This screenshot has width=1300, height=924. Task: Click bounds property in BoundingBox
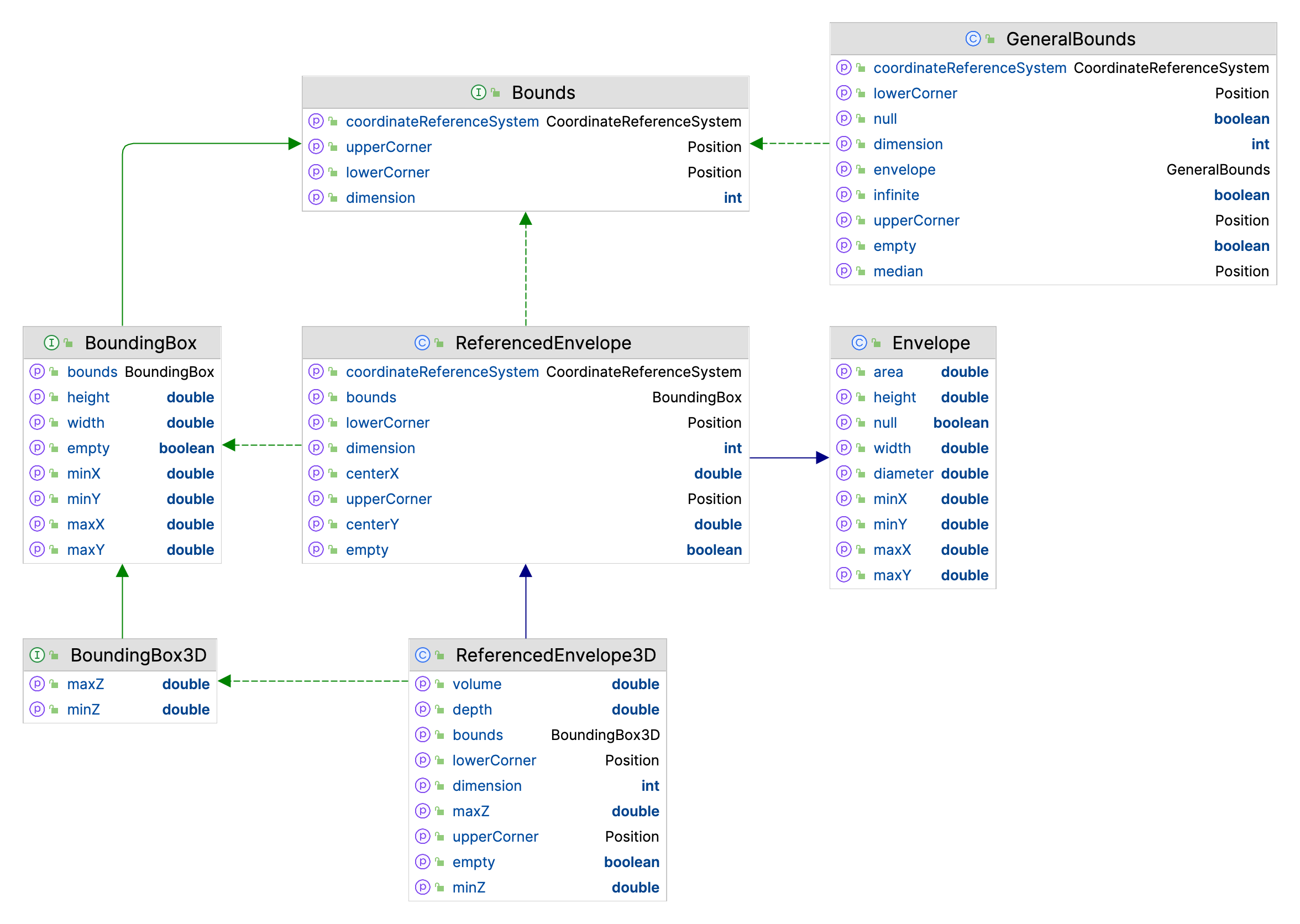tap(92, 371)
